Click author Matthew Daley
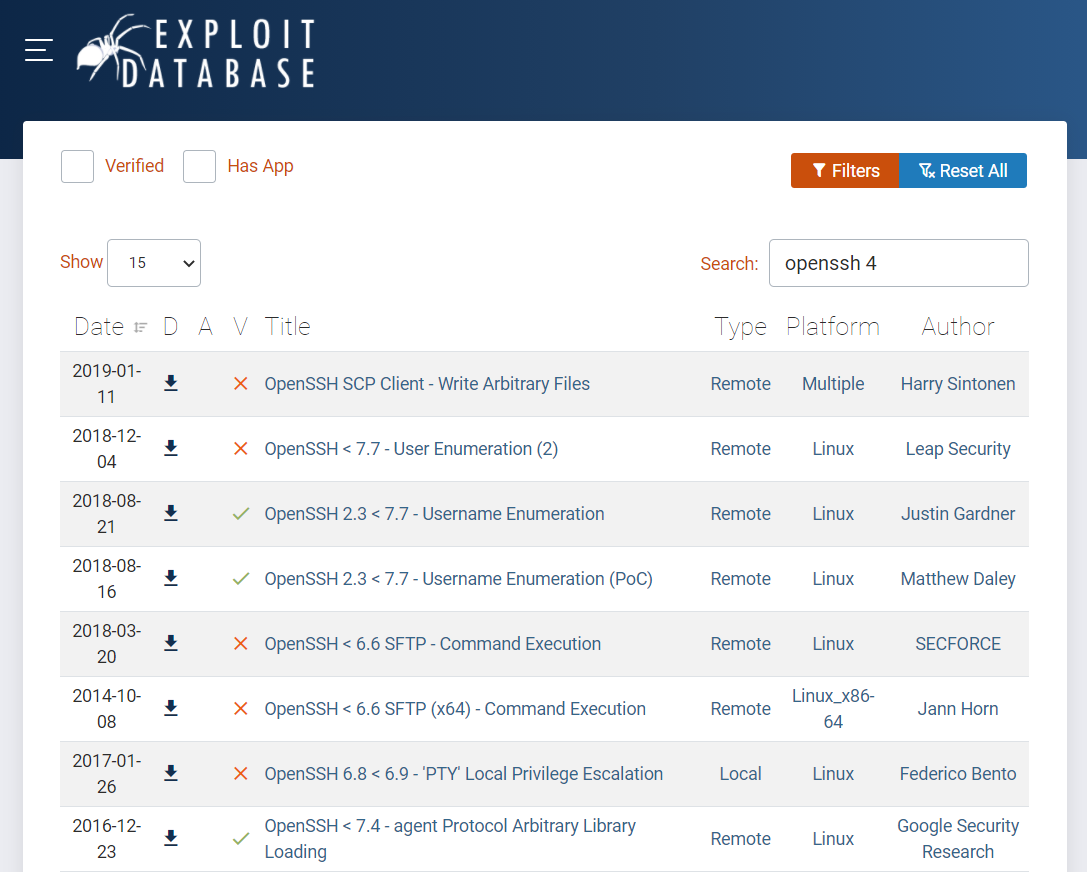Image resolution: width=1087 pixels, height=872 pixels. coord(958,579)
